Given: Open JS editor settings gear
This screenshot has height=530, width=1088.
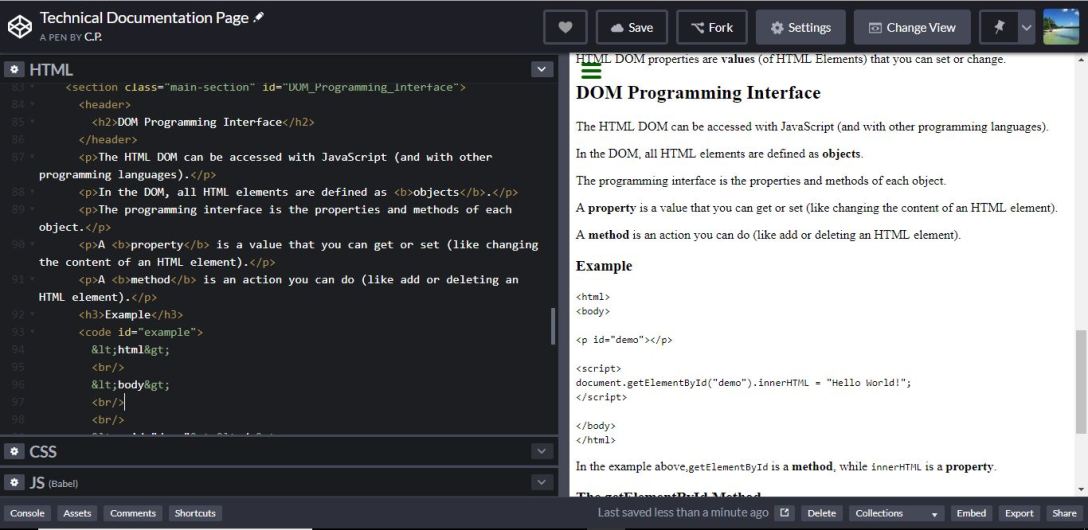Looking at the screenshot, I should [x=15, y=482].
